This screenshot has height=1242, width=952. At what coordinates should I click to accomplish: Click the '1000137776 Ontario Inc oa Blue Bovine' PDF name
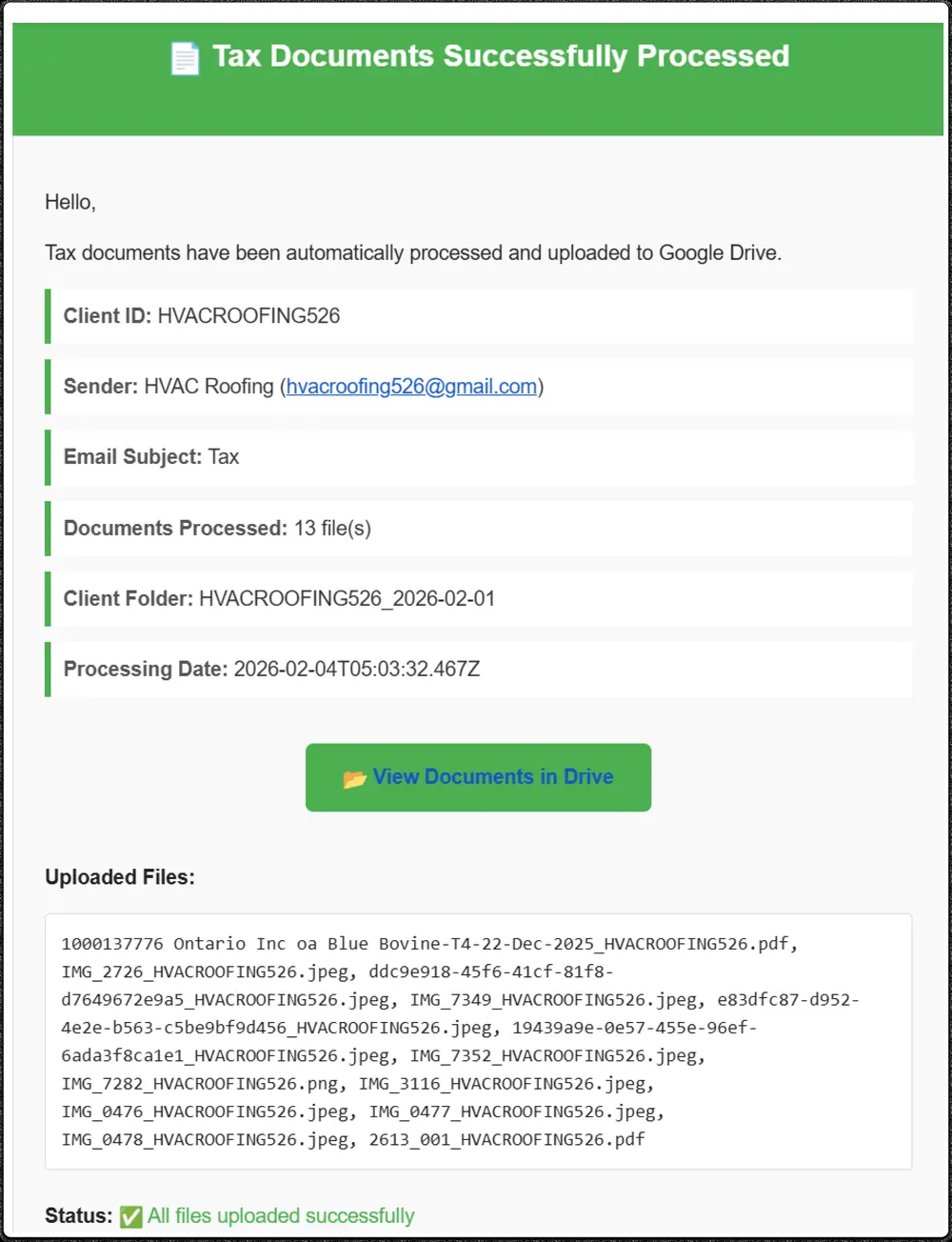[x=426, y=944]
